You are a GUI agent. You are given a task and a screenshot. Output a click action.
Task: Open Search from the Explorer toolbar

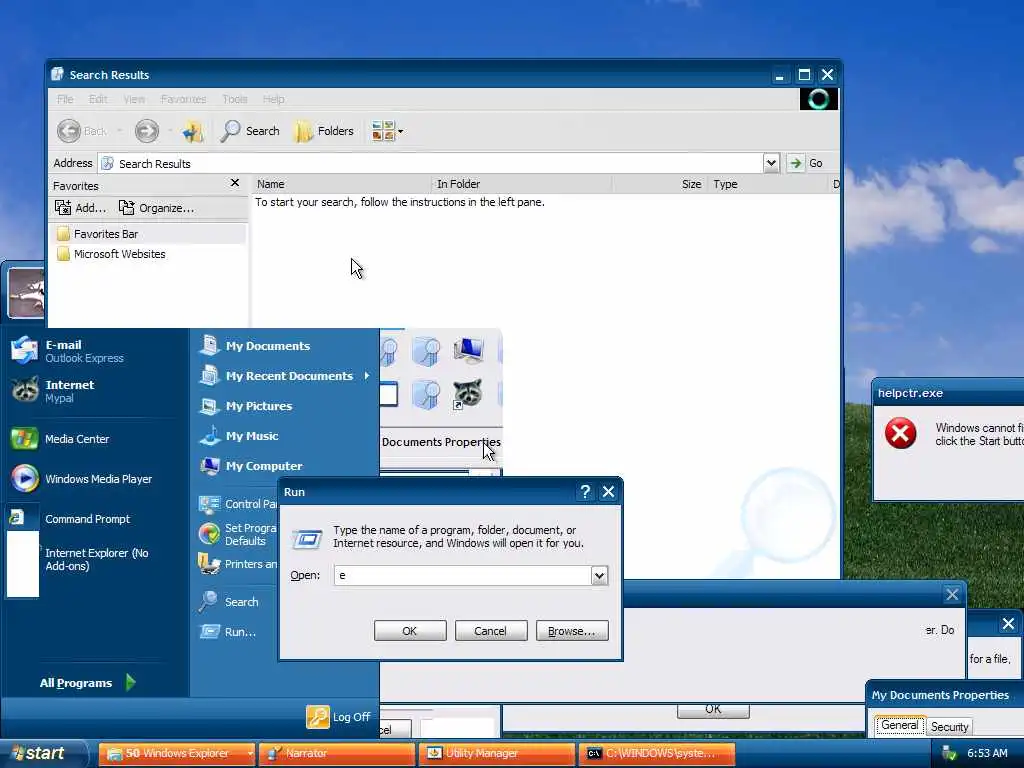click(249, 131)
